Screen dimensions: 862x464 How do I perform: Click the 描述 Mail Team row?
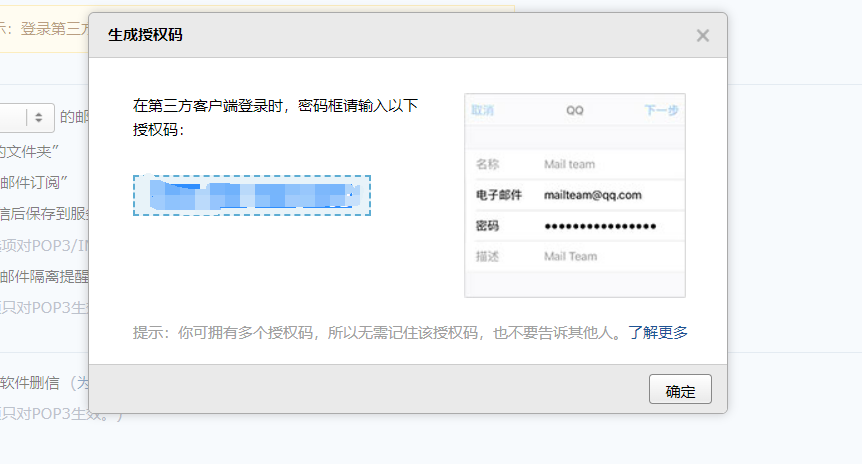[x=575, y=257]
